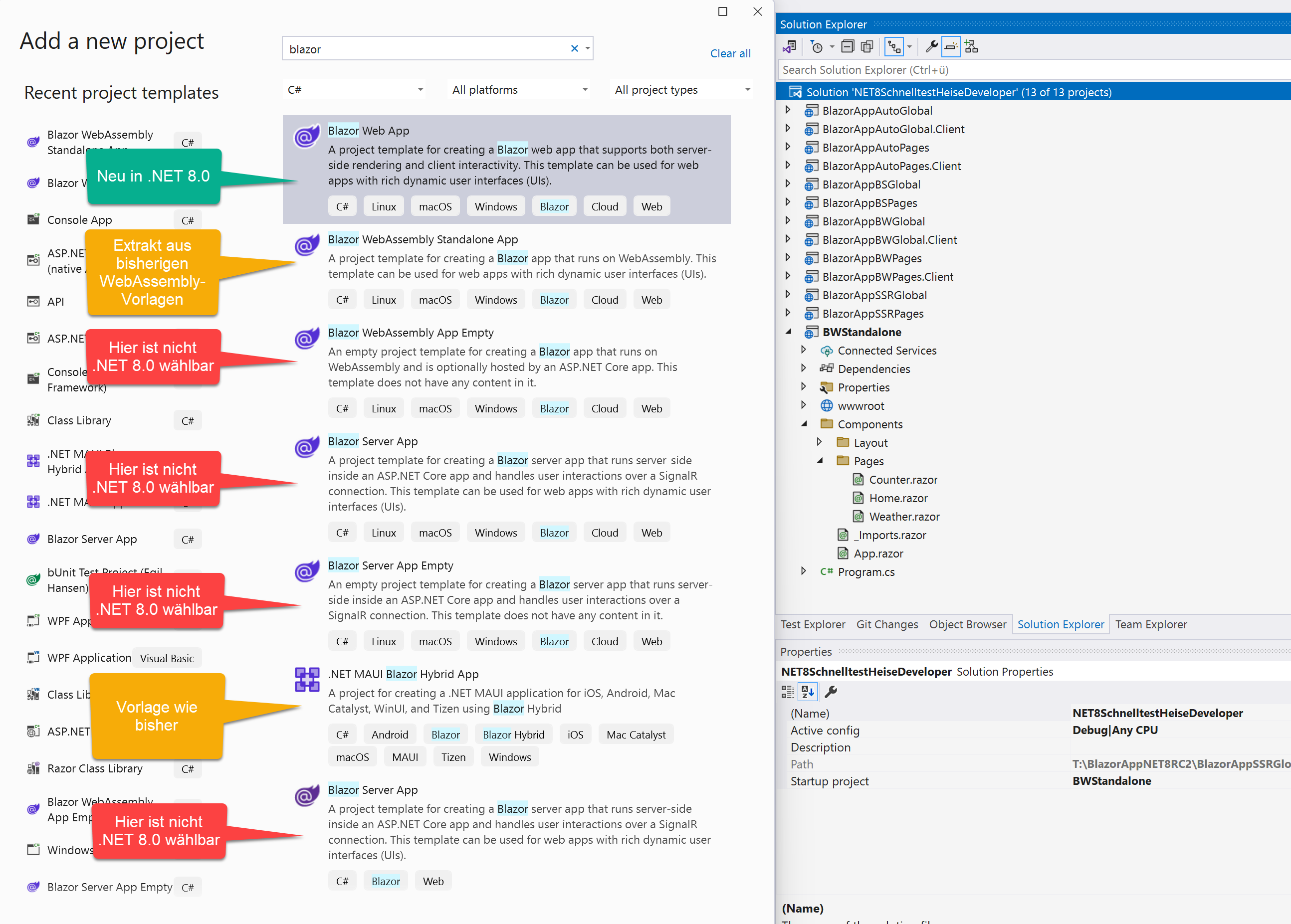This screenshot has height=924, width=1291.
Task: Click the Search Solution Explorer field
Action: coord(1033,70)
